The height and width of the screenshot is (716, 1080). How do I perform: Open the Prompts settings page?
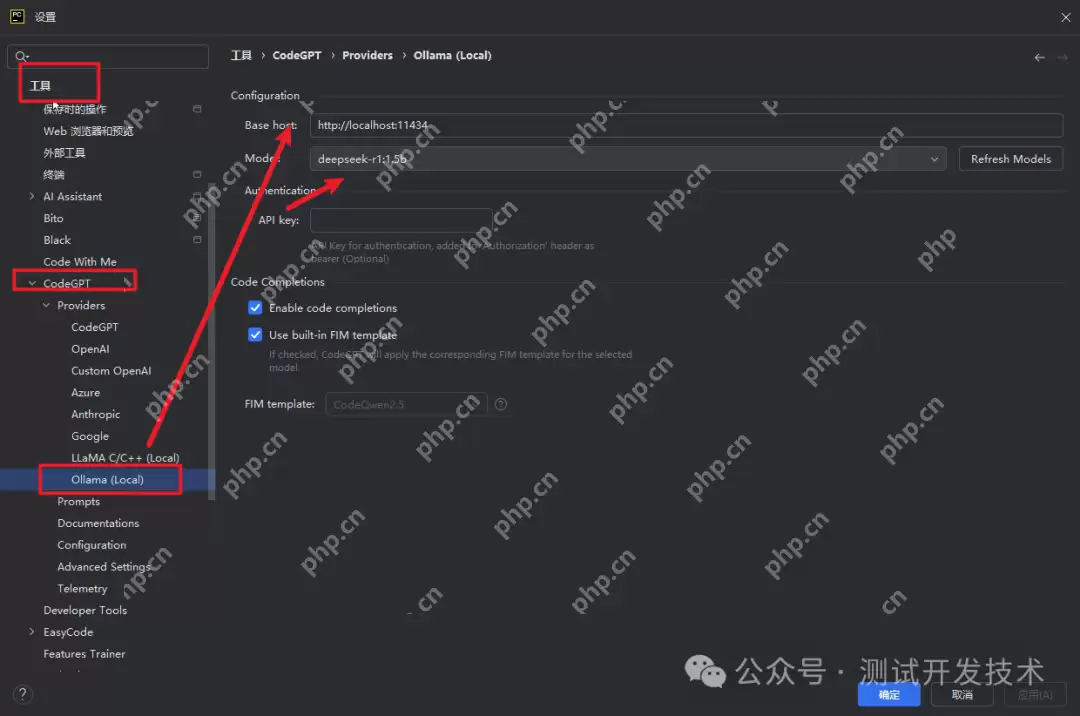coord(78,502)
